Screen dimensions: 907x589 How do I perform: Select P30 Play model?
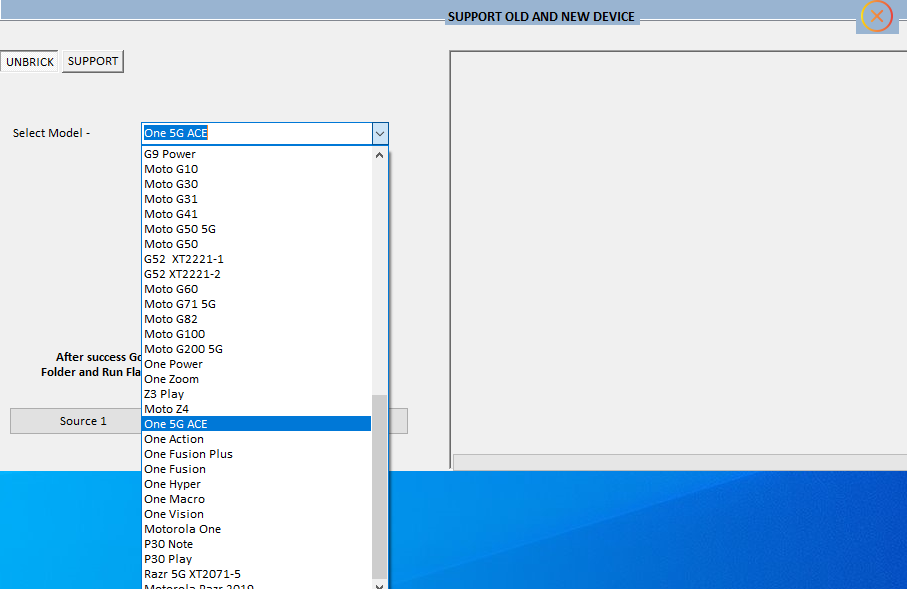pyautogui.click(x=256, y=559)
